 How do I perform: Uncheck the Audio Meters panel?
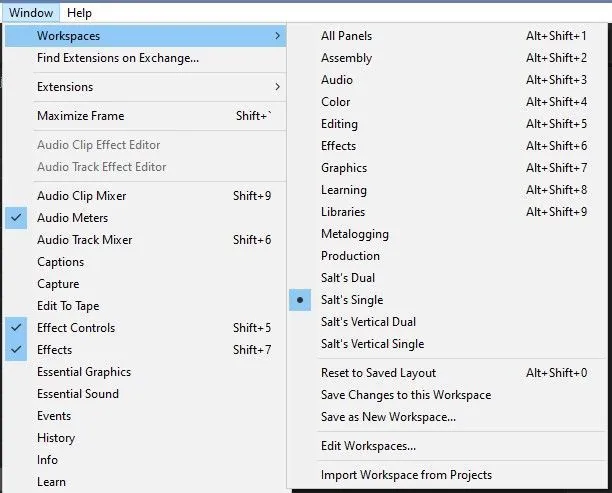pos(72,218)
